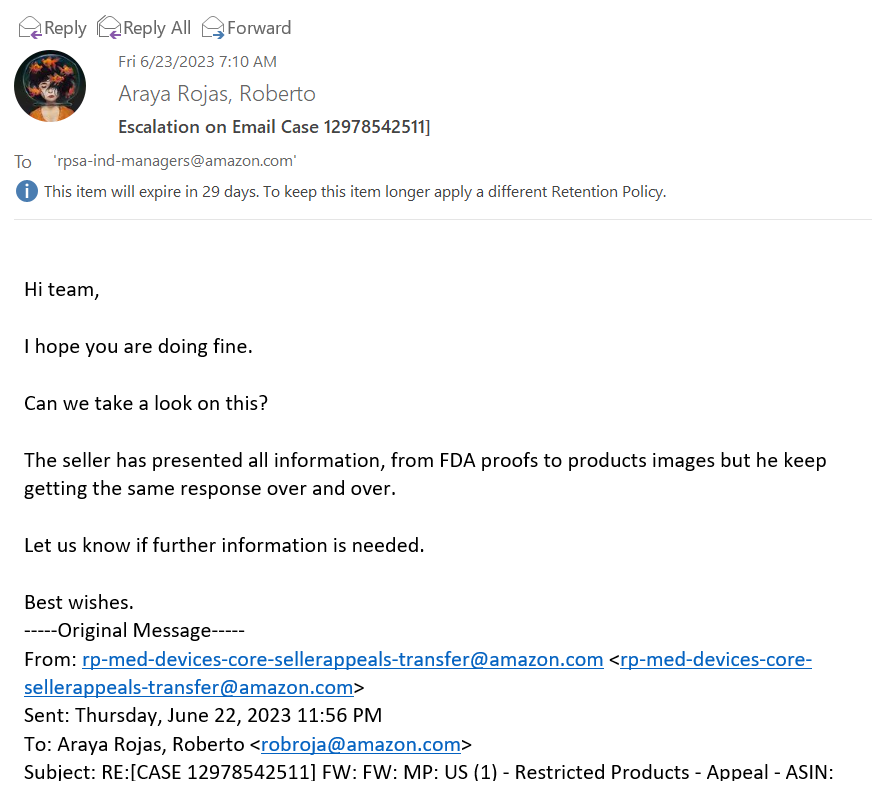Open sender name Araya Rojas, Roberto
Viewport: 872px width, 789px height.
tap(217, 94)
